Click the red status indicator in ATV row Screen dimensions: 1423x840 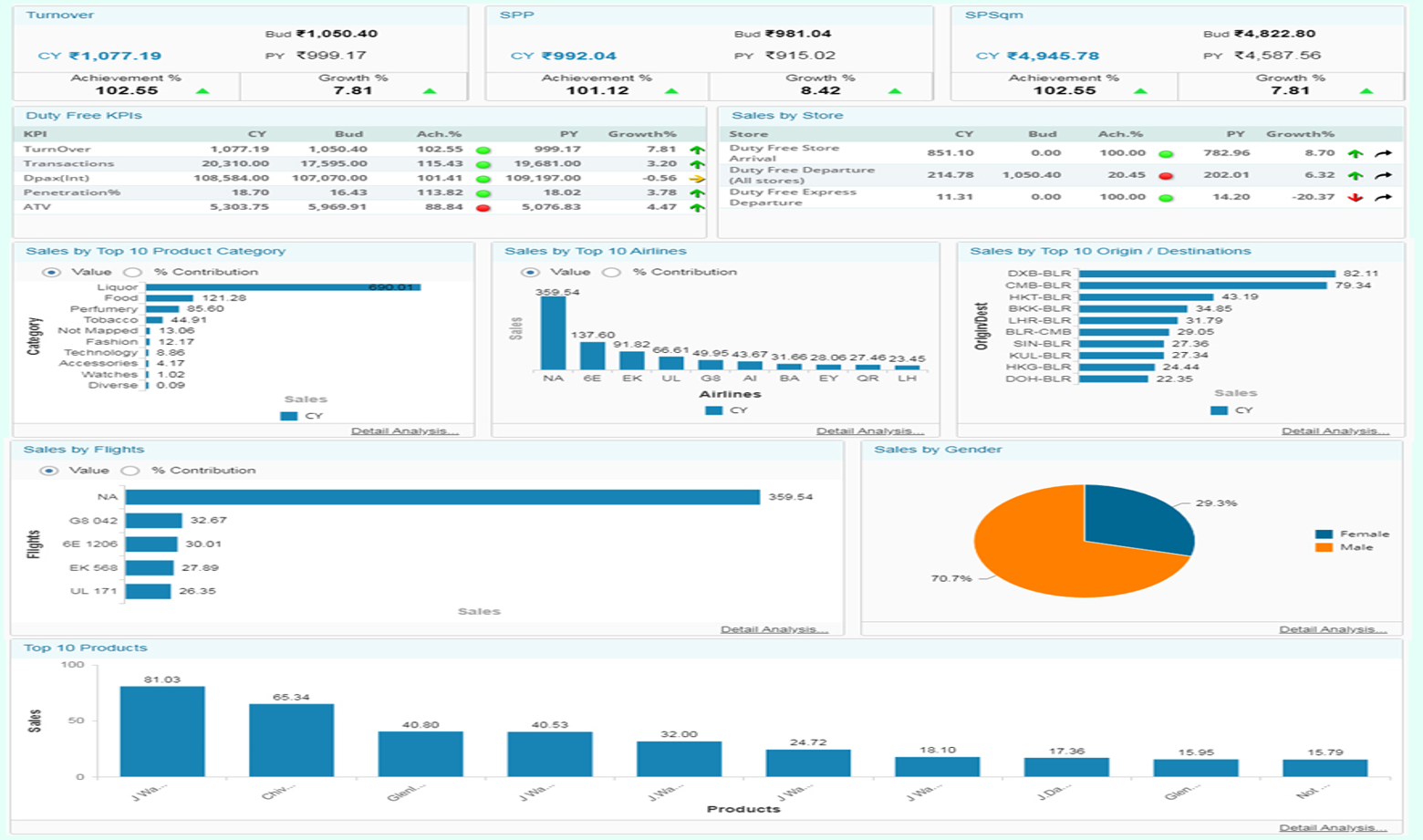point(483,208)
